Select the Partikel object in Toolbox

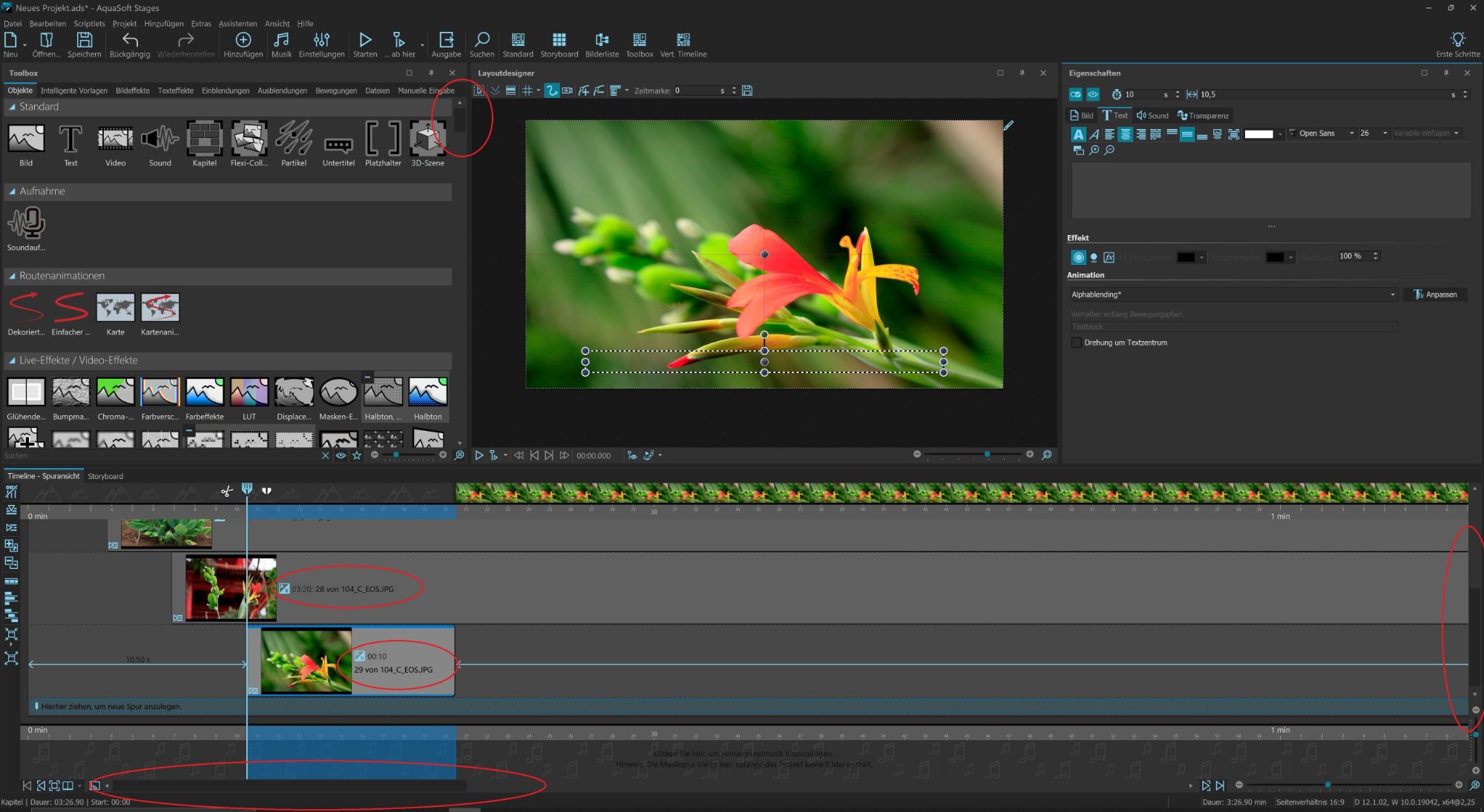click(294, 139)
